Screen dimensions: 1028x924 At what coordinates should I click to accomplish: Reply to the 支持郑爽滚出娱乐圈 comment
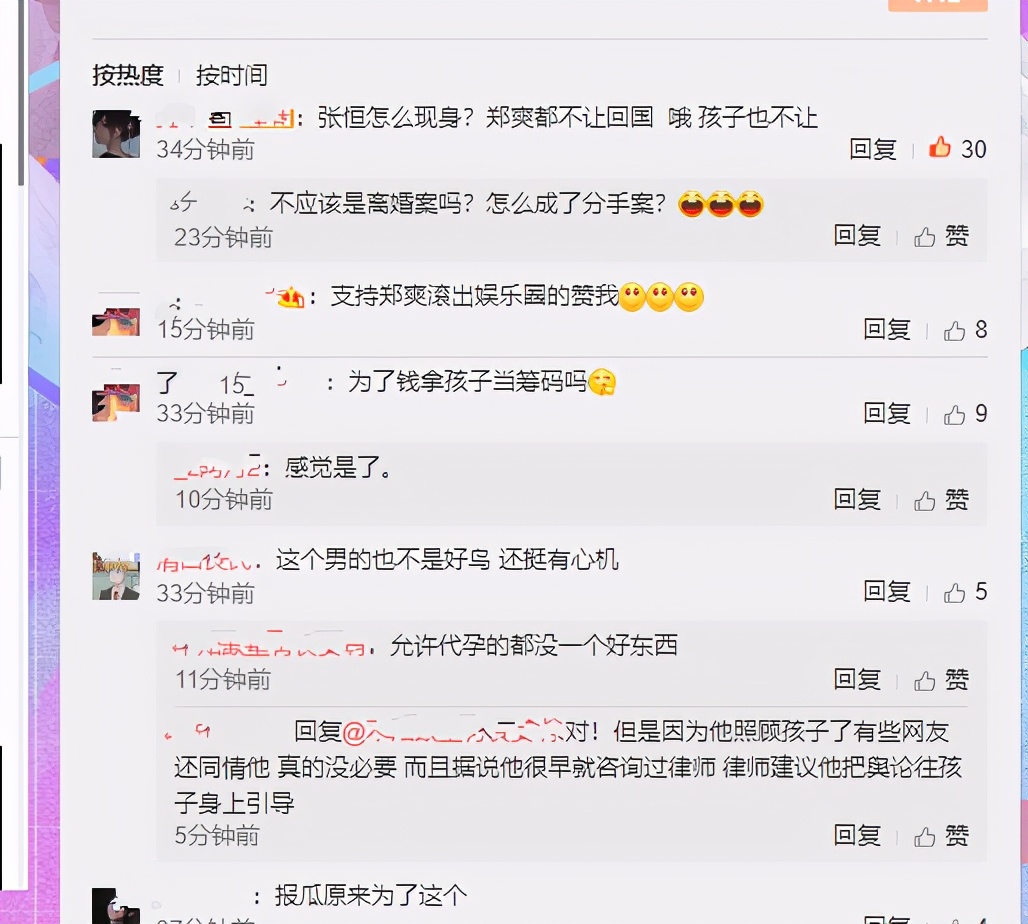pos(886,329)
